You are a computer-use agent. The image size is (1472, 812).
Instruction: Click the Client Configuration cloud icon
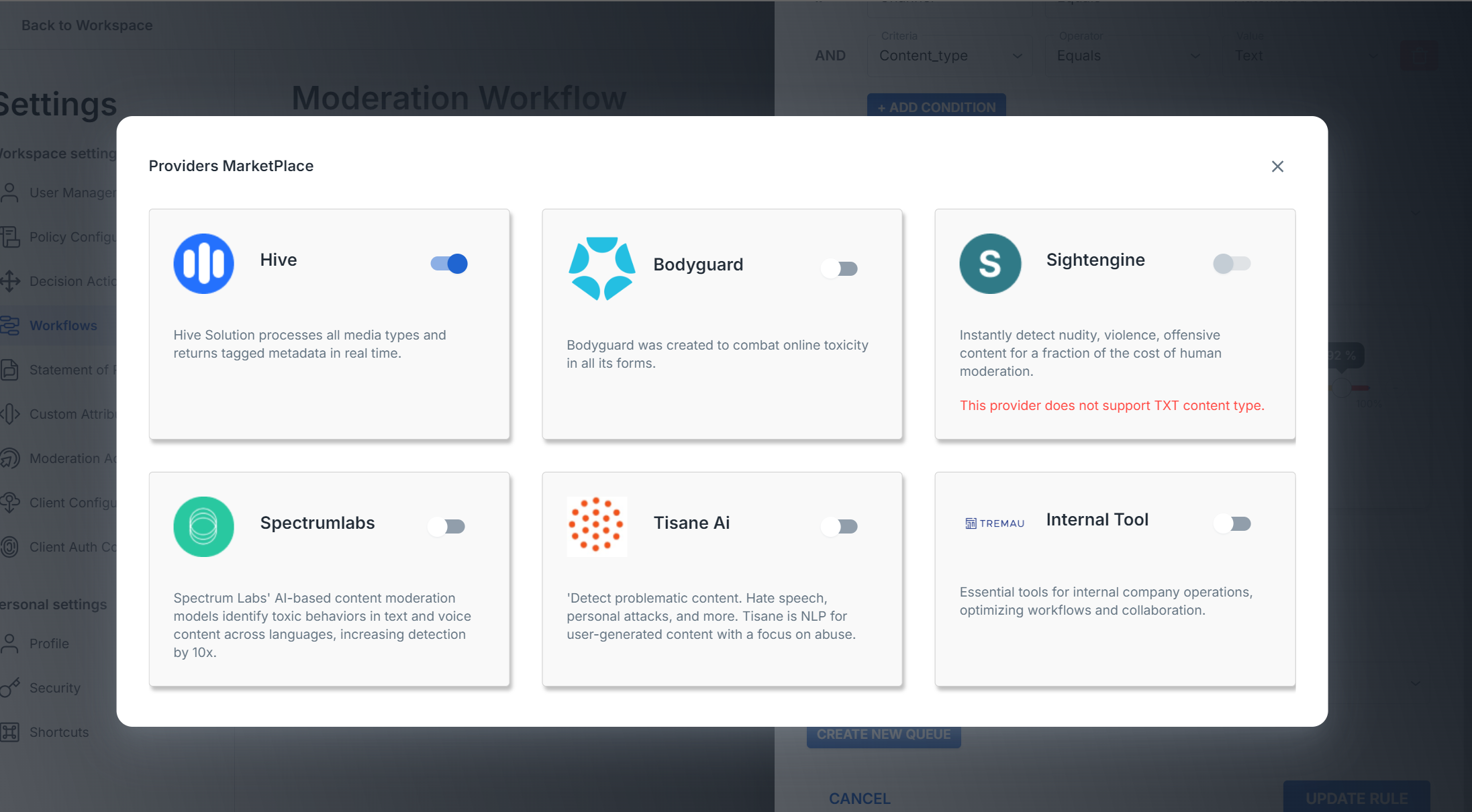10,503
